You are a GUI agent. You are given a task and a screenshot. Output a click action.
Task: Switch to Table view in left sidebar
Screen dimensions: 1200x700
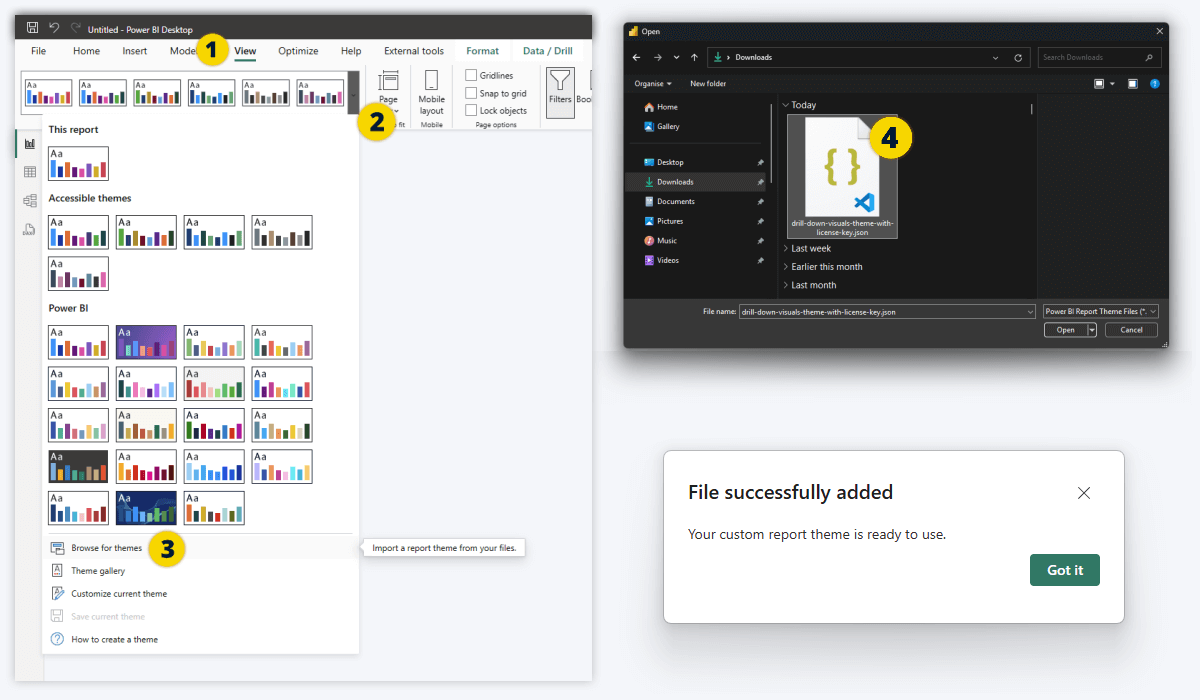click(x=30, y=172)
